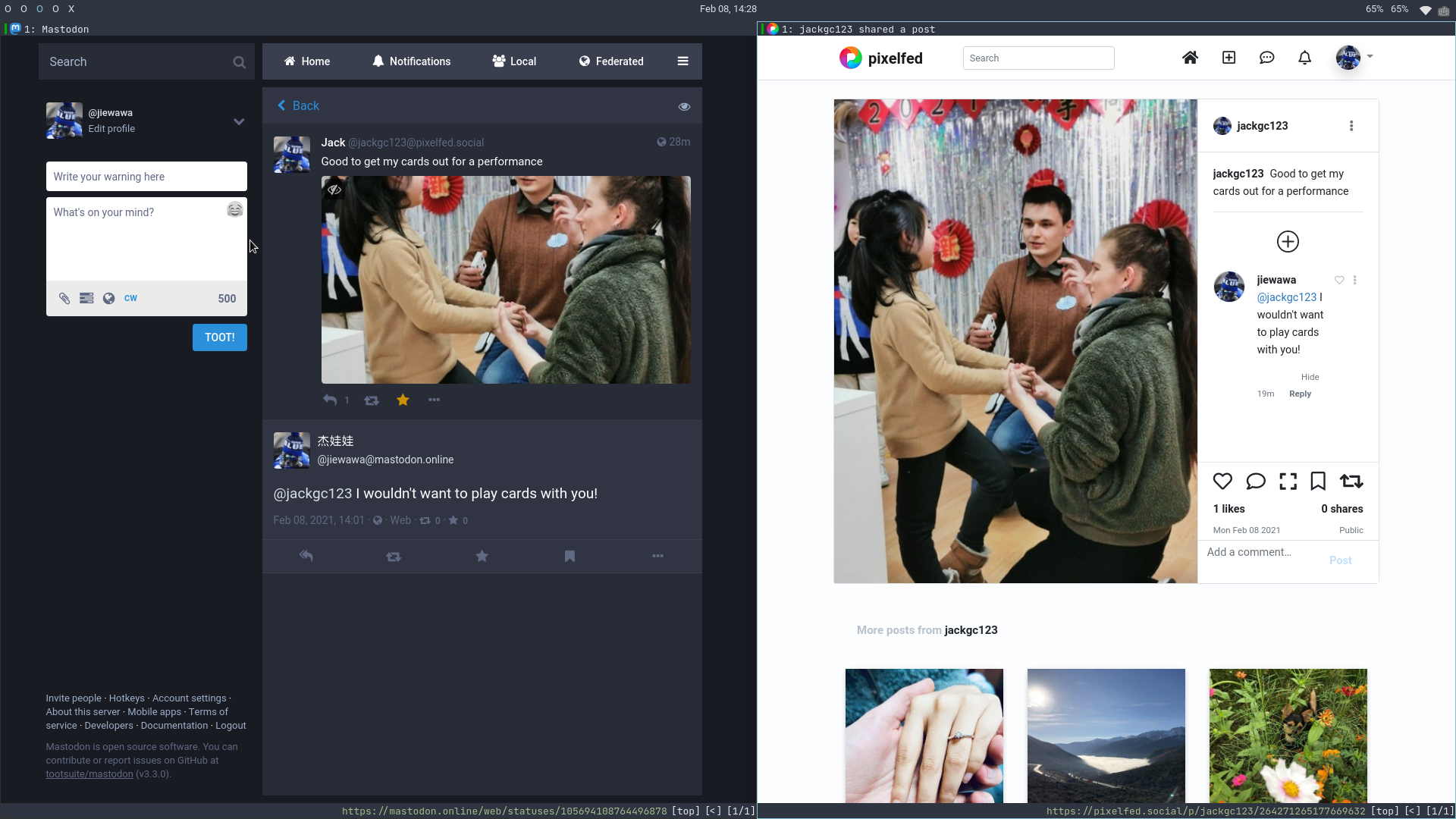Click the Pixelfed create post icon
The image size is (1456, 819).
click(1228, 57)
